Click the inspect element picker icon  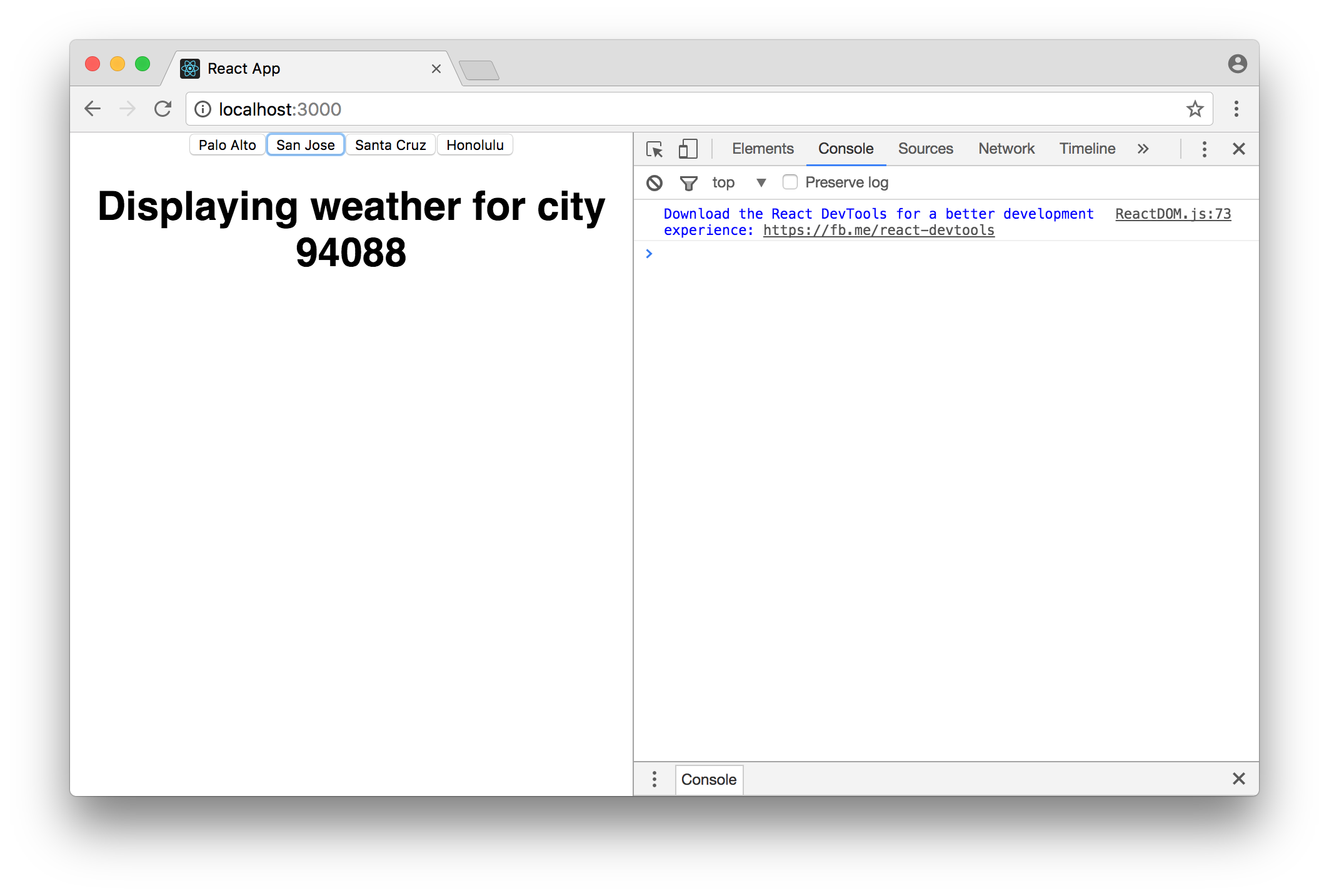pos(654,149)
